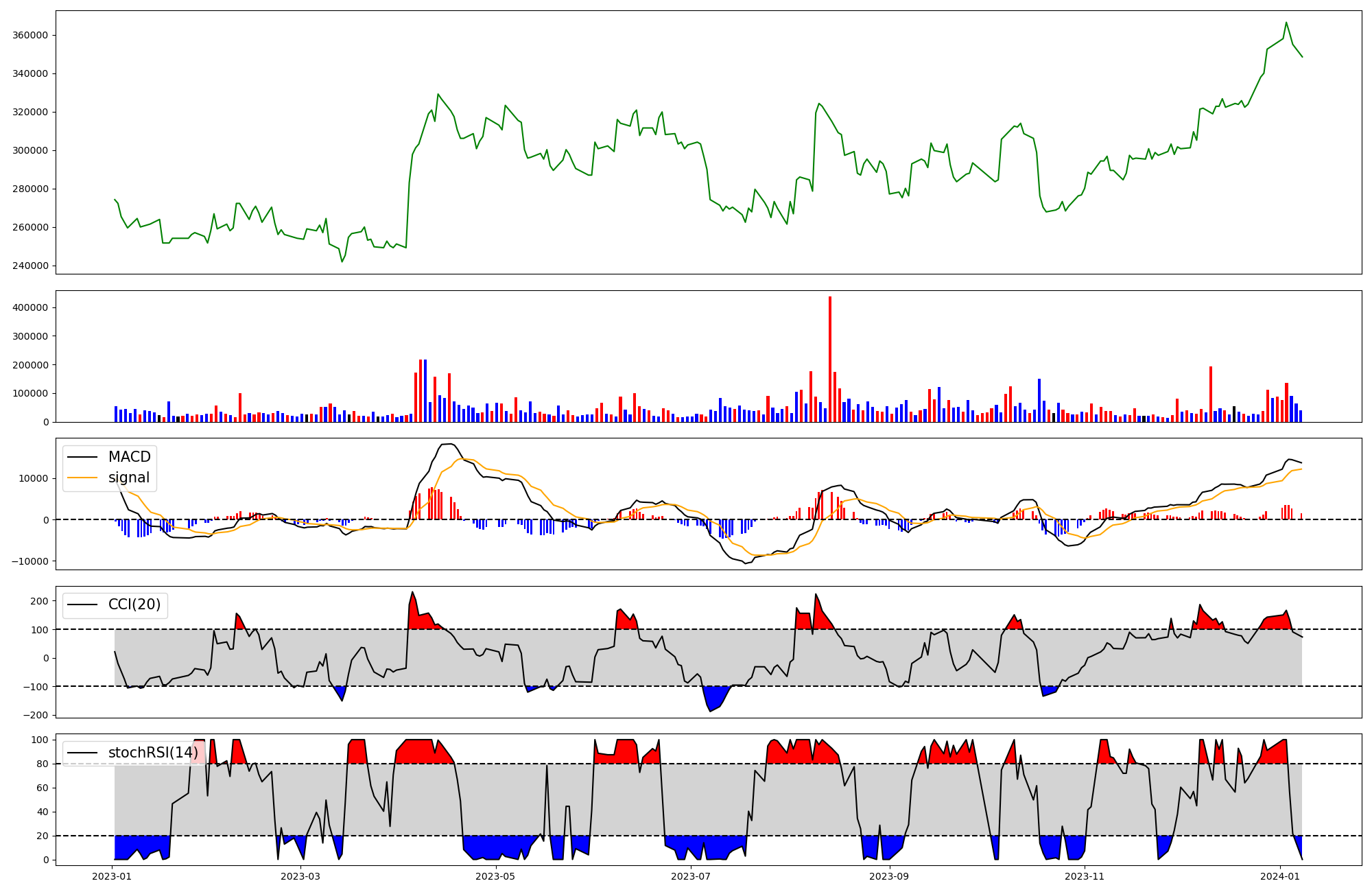Click the 2023-05 x-axis date label
The image size is (1372, 892).
coord(495,876)
